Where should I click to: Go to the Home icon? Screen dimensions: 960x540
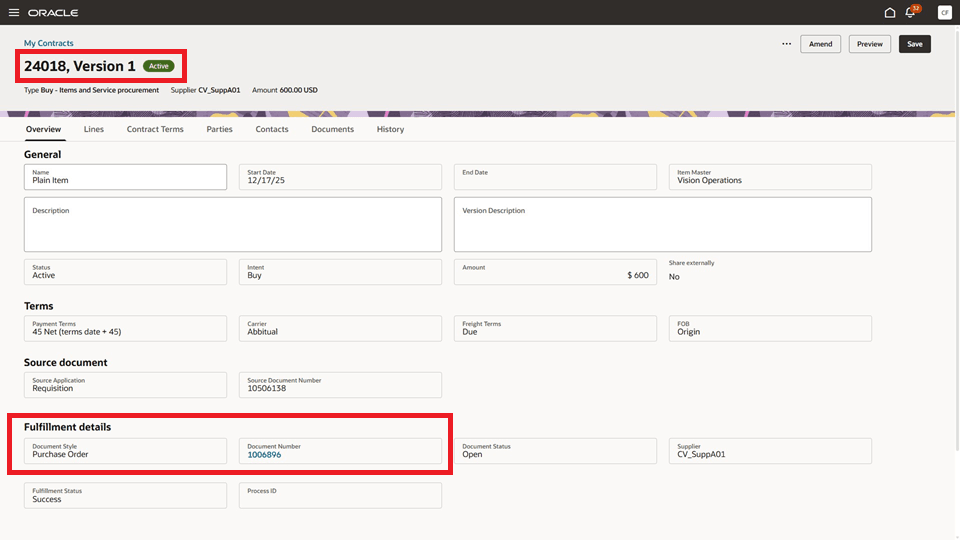(x=890, y=12)
